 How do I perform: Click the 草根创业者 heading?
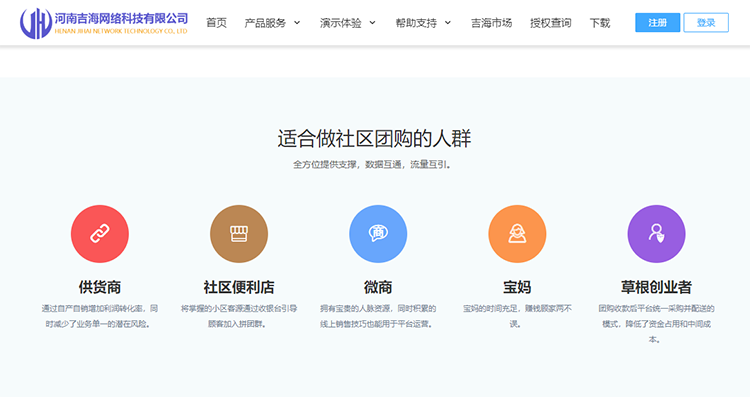point(656,287)
